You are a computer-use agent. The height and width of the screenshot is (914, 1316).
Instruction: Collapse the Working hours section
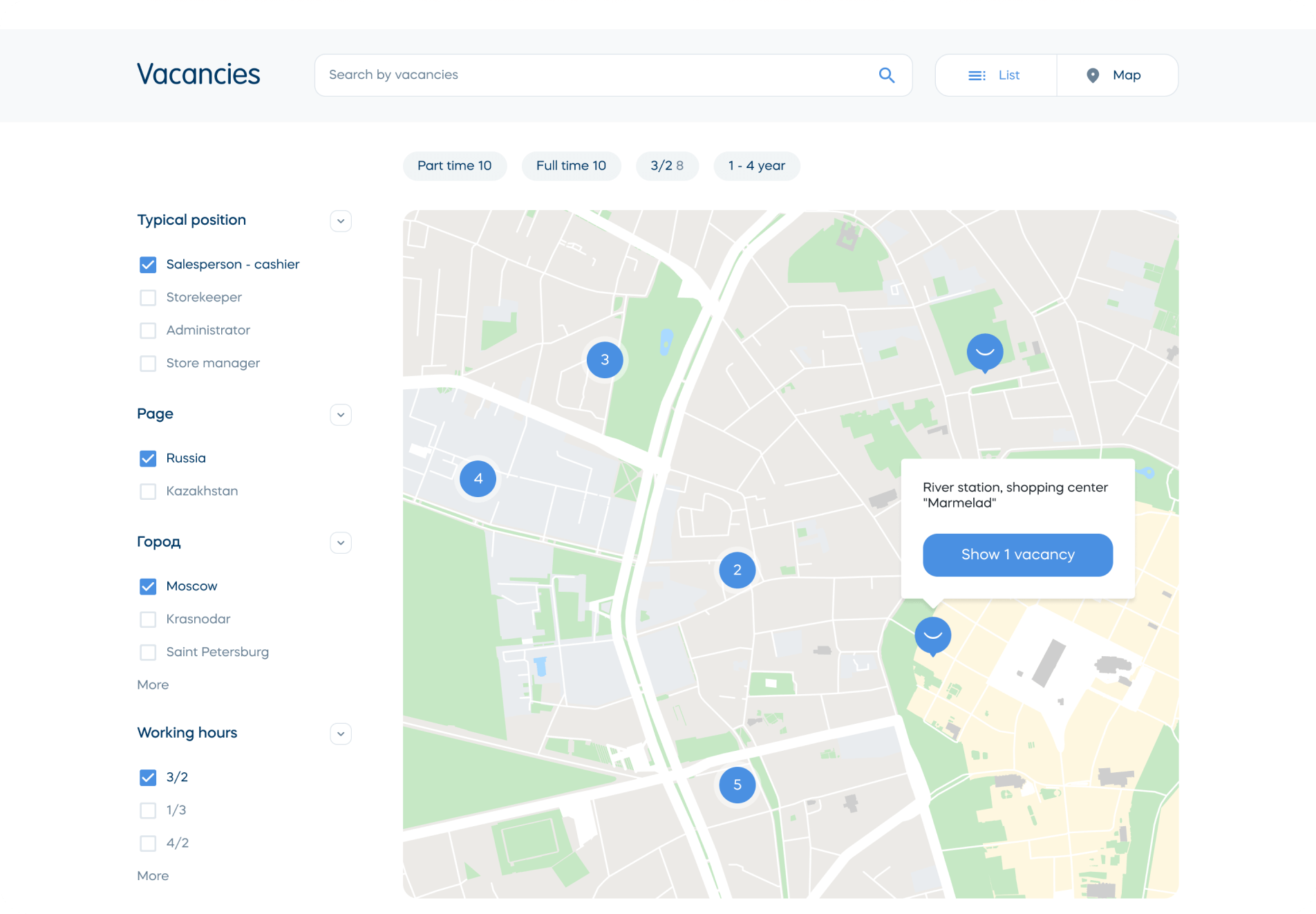click(x=340, y=734)
